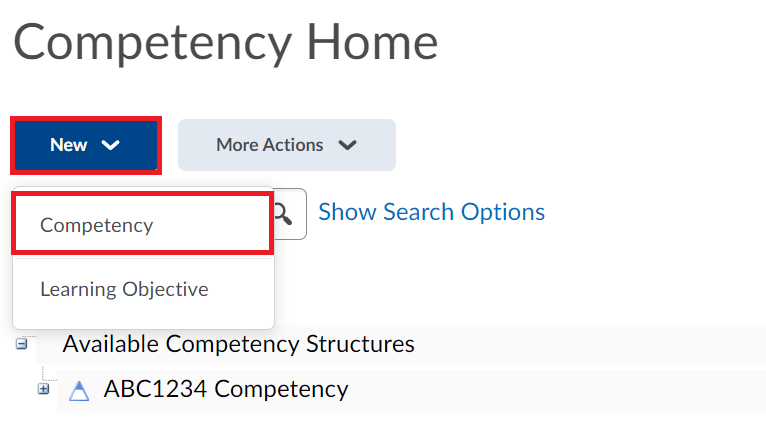
Task: Click blank row space right of Available Competency Structures
Action: pyautogui.click(x=586, y=344)
